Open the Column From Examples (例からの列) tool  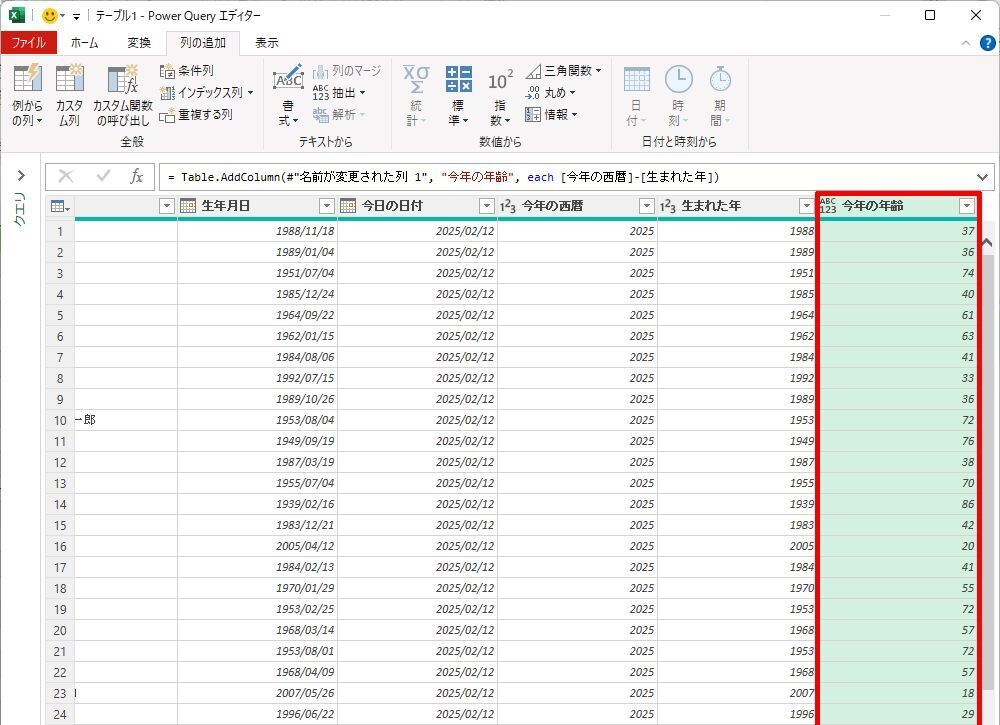point(27,95)
